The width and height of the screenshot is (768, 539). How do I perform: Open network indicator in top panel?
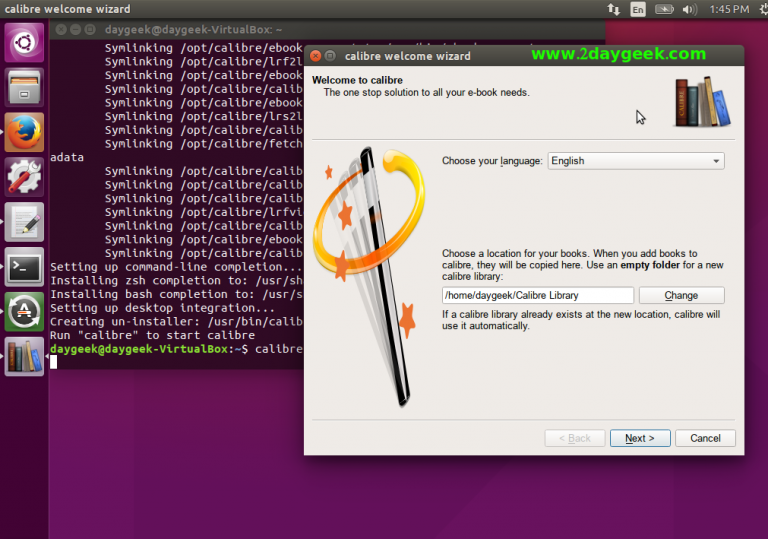(x=613, y=9)
